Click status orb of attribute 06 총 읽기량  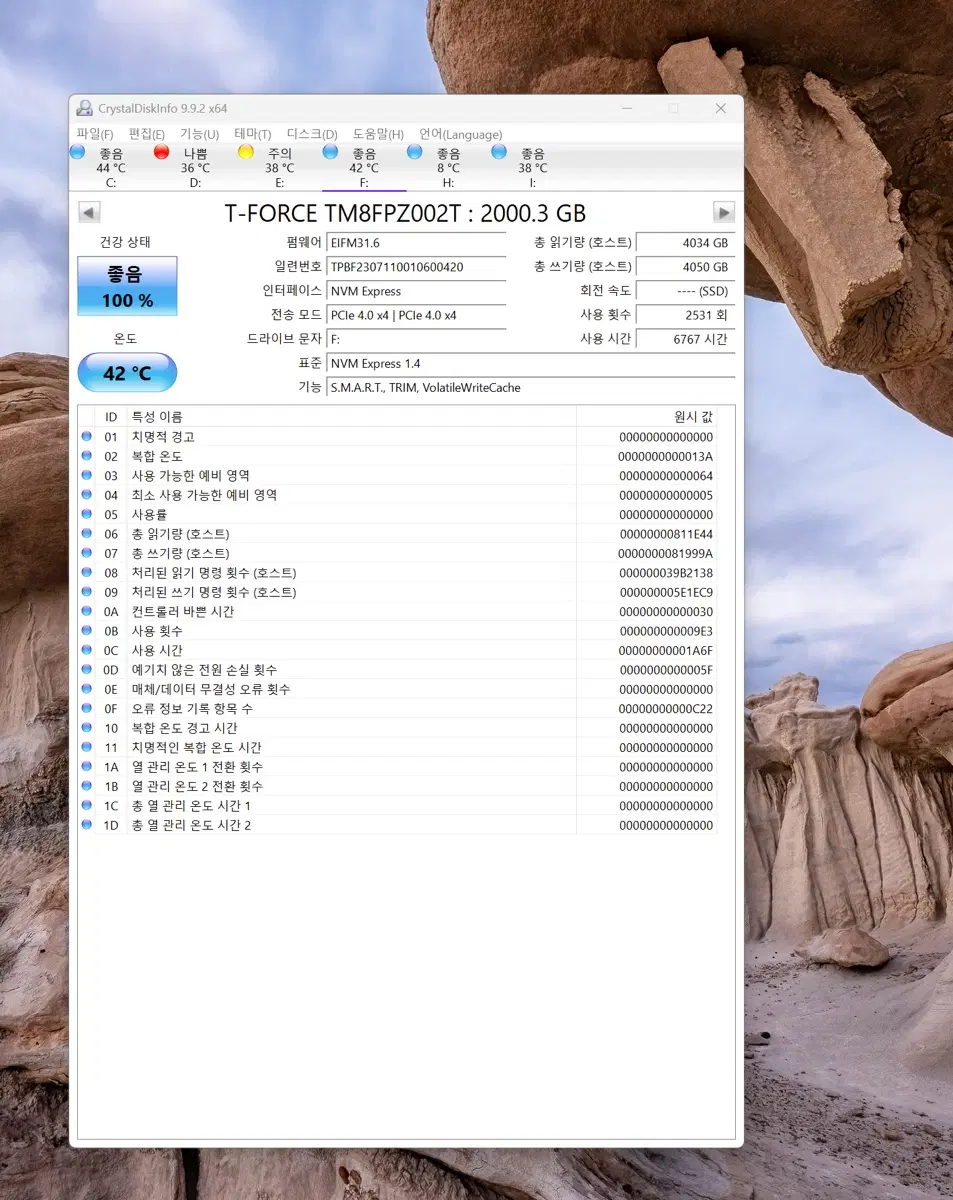(x=87, y=533)
